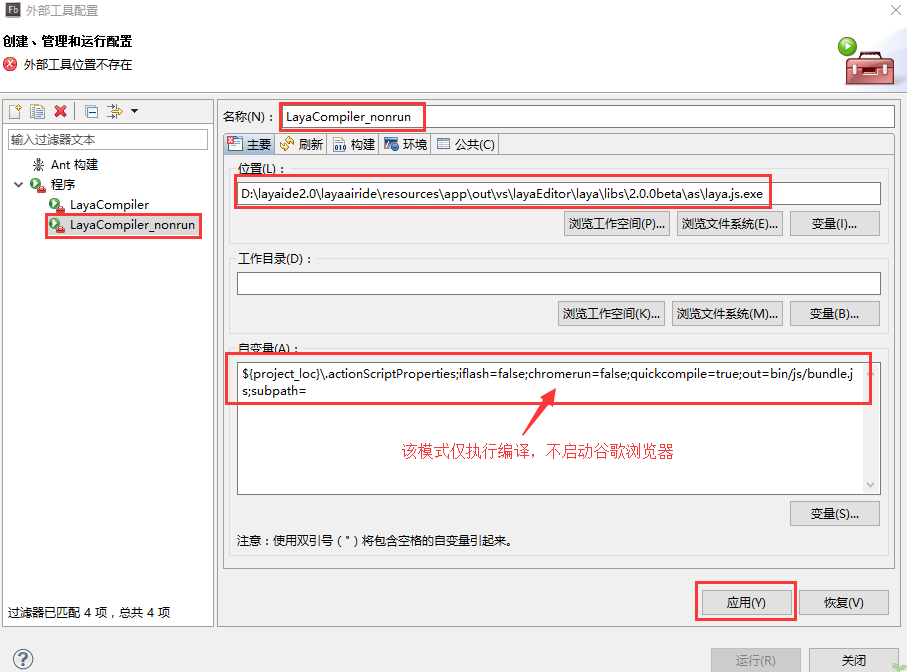Click 浏览文件系统(E)... for location
Screen dimensions: 907x672
coord(729,224)
